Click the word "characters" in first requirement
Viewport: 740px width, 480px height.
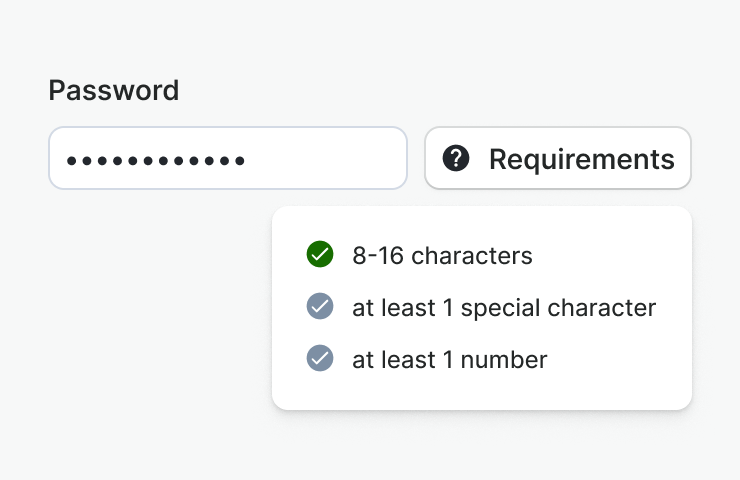click(472, 256)
